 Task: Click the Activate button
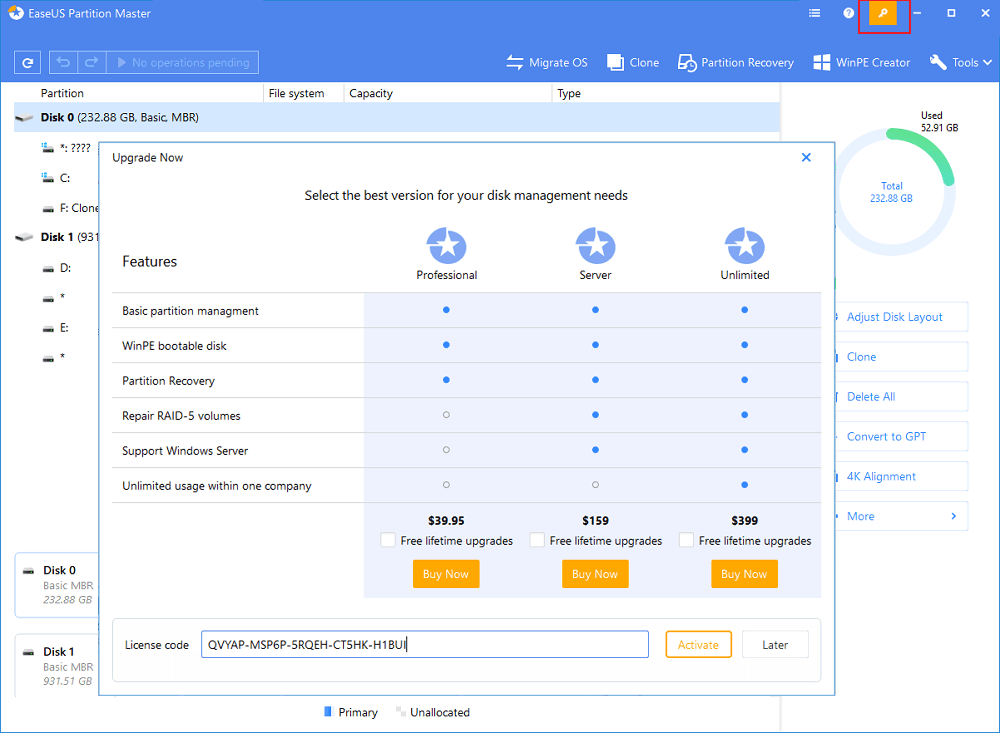(698, 644)
